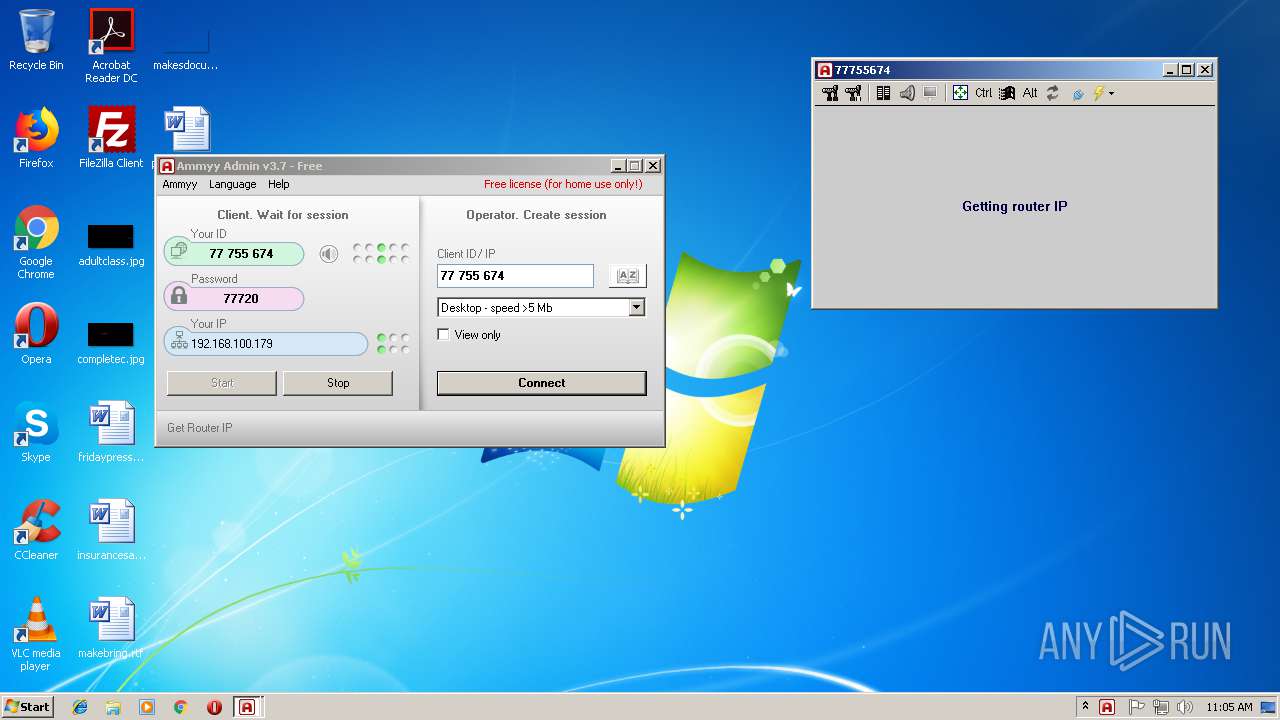The width and height of the screenshot is (1280, 720).
Task: Open Windows Explorer folder on taskbar
Action: tap(113, 707)
